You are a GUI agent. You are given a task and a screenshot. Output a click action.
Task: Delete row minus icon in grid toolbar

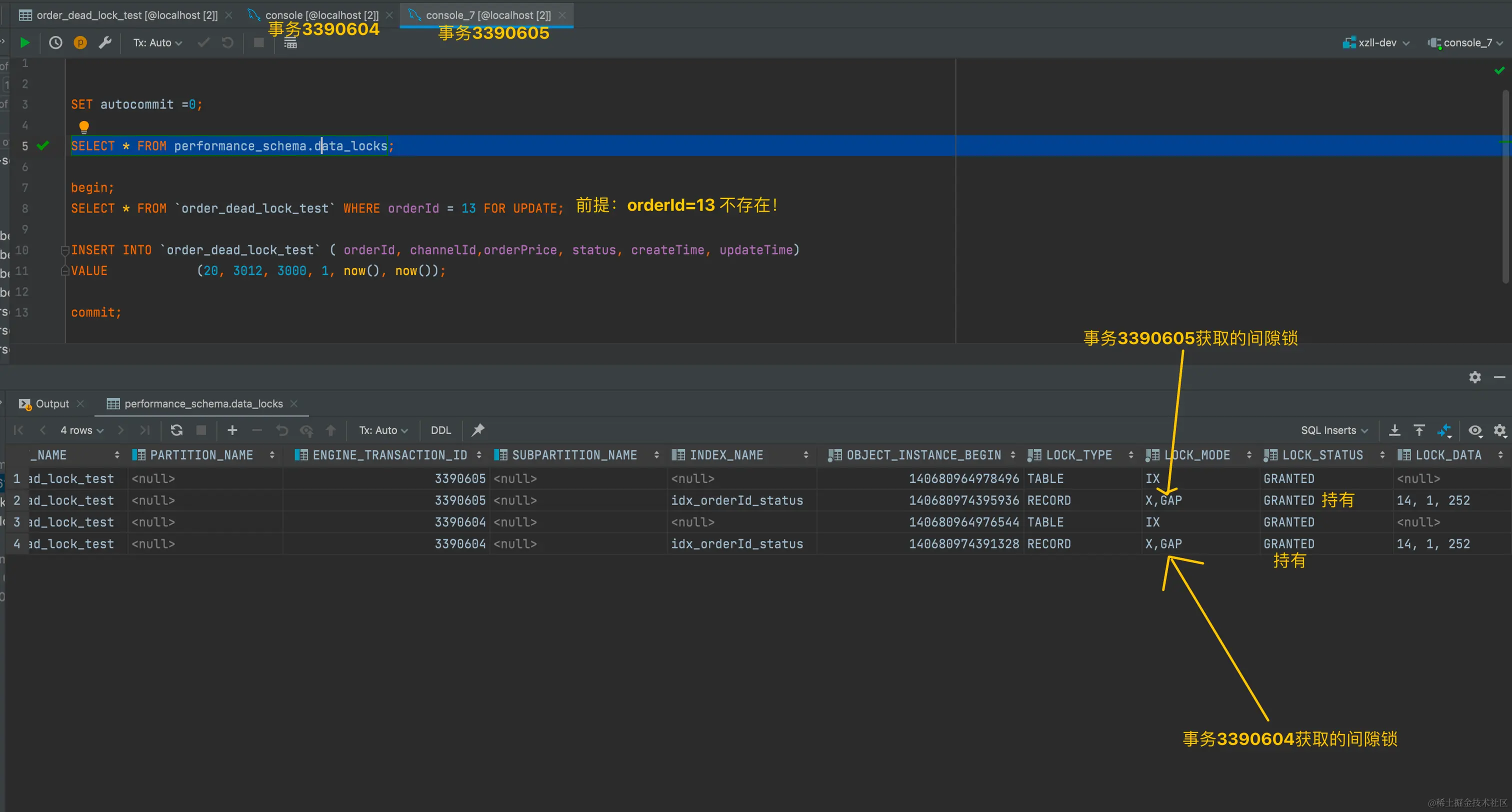(x=257, y=430)
